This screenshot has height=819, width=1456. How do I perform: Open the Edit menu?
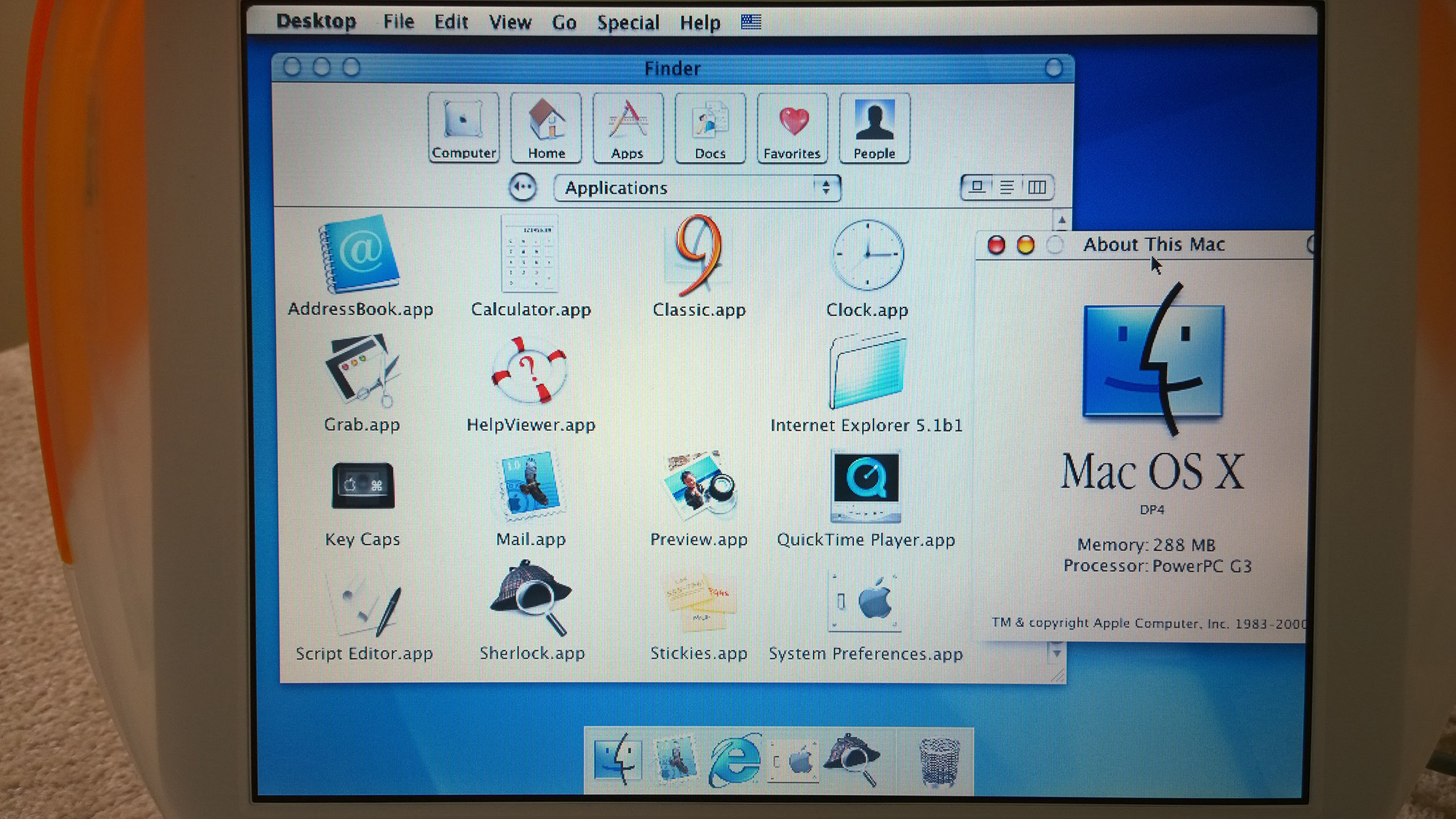pos(451,22)
